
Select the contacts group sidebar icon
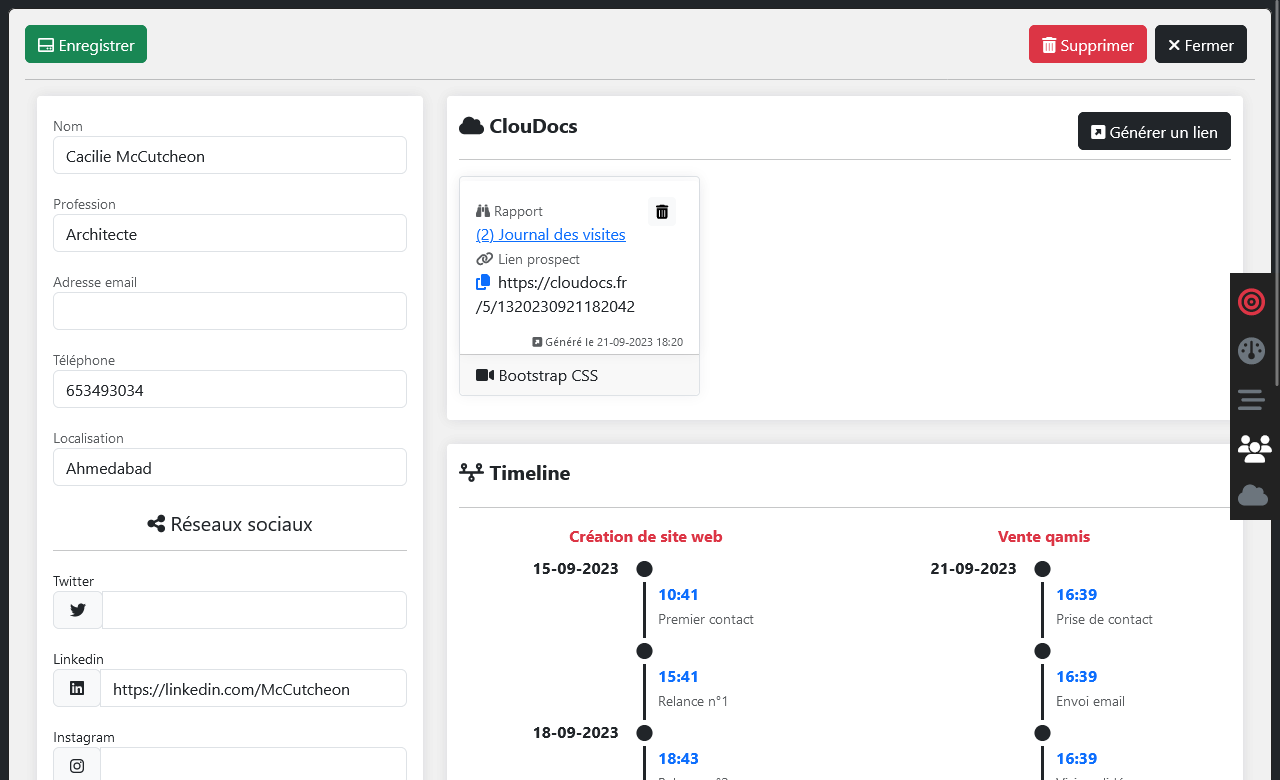[x=1254, y=447]
